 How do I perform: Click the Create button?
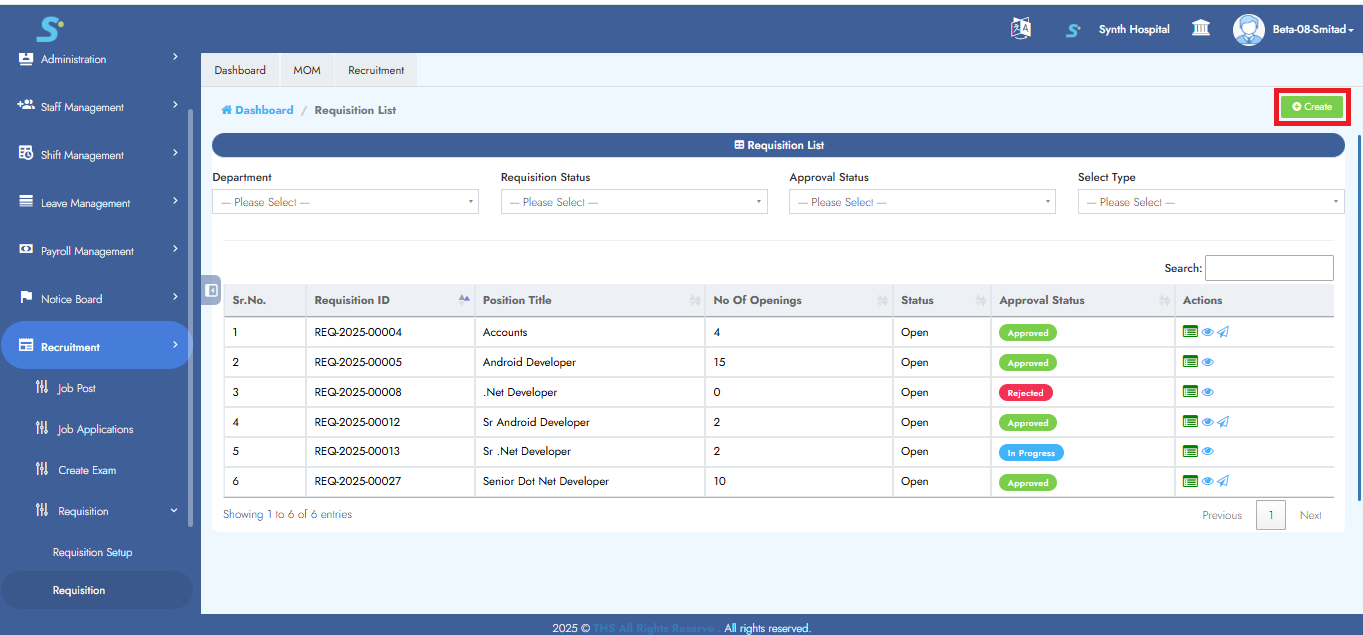[x=1312, y=106]
